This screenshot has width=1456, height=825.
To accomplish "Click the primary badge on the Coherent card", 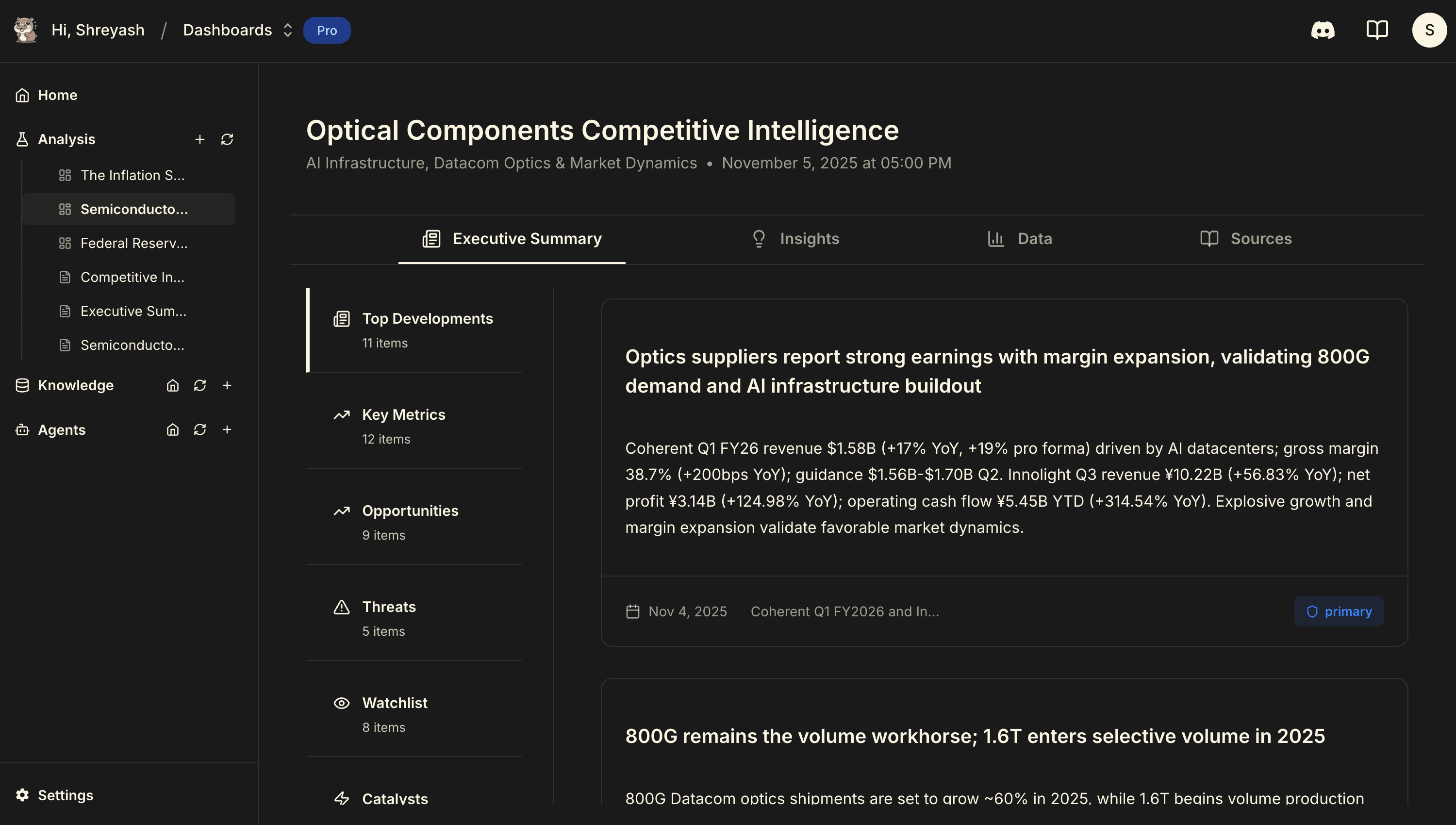I will (x=1339, y=611).
